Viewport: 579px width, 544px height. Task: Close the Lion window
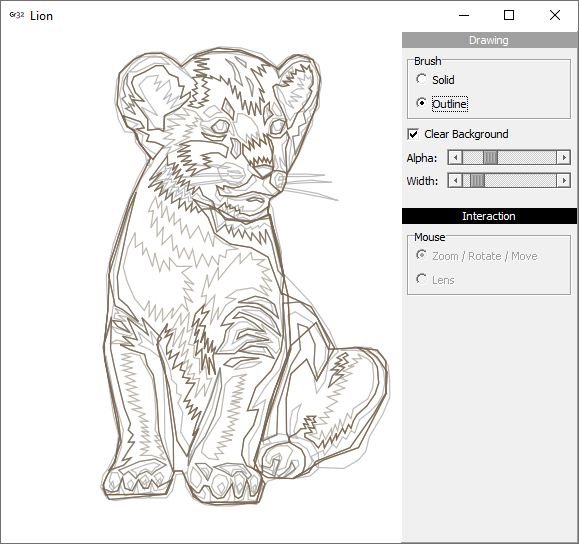555,16
